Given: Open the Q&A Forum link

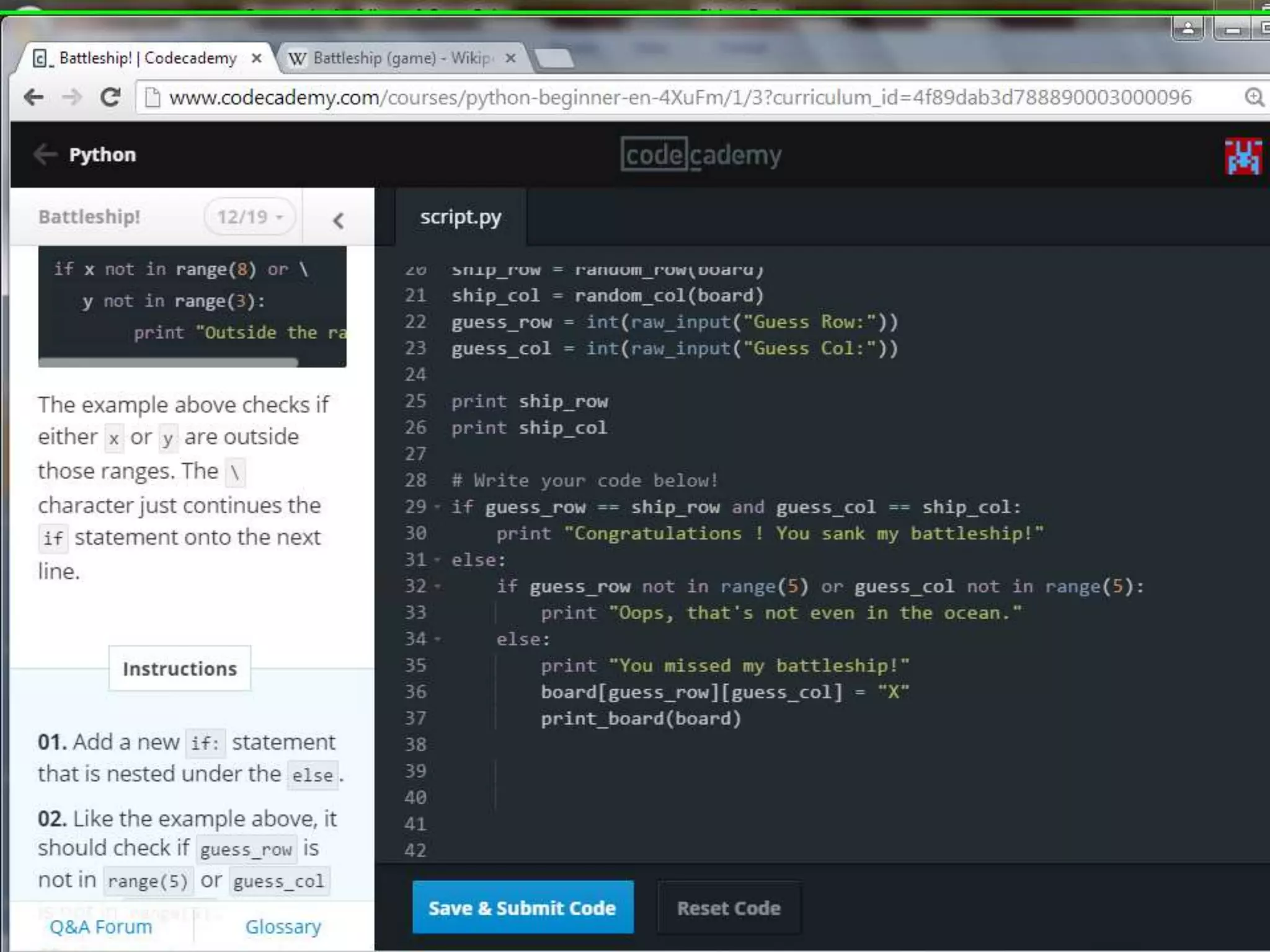Looking at the screenshot, I should (100, 927).
